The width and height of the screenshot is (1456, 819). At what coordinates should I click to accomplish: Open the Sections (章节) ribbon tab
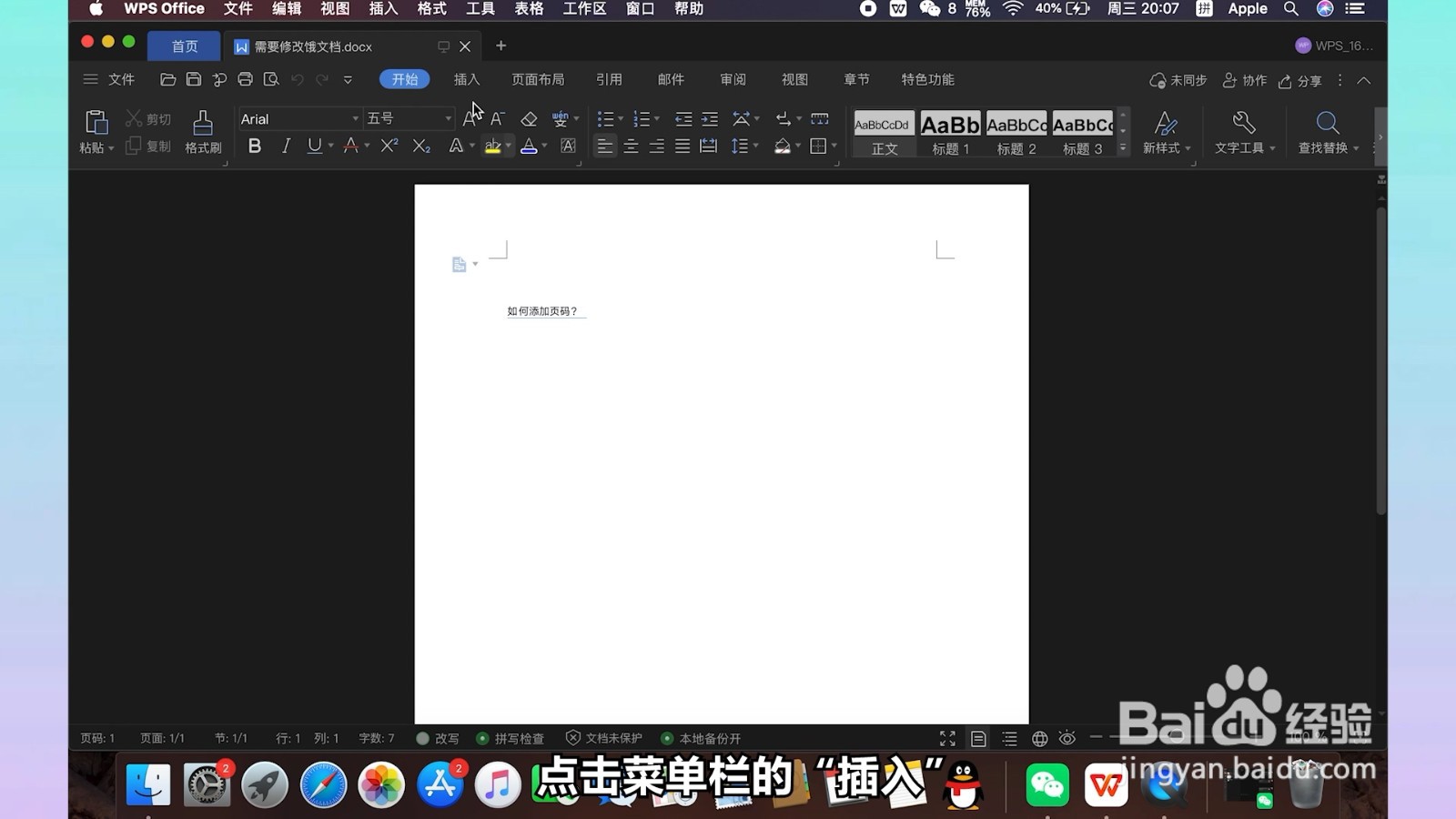point(856,80)
